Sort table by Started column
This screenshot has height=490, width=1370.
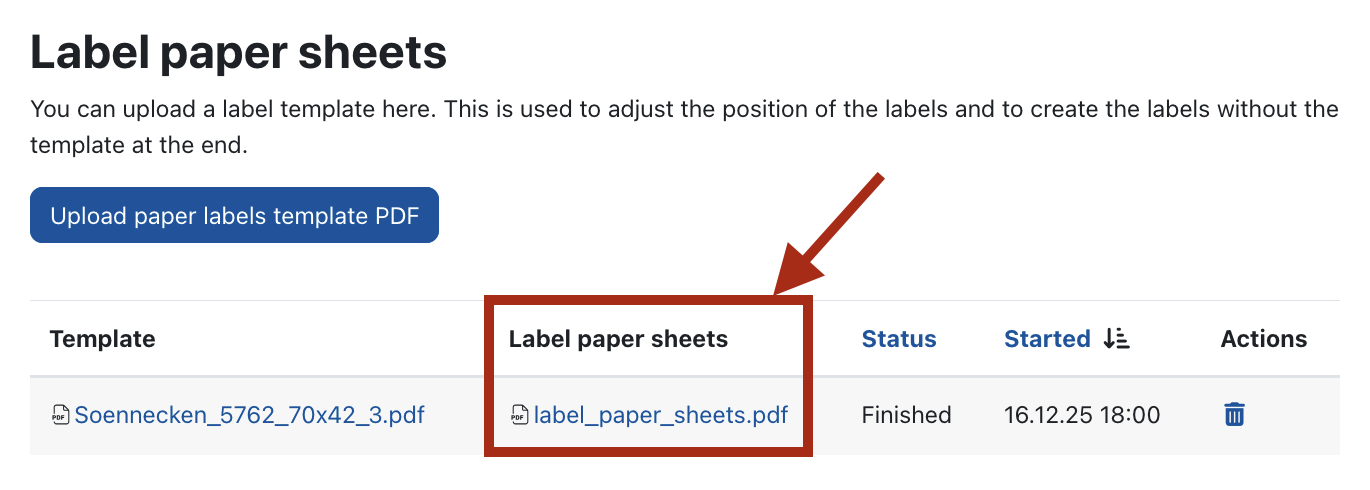[1046, 339]
